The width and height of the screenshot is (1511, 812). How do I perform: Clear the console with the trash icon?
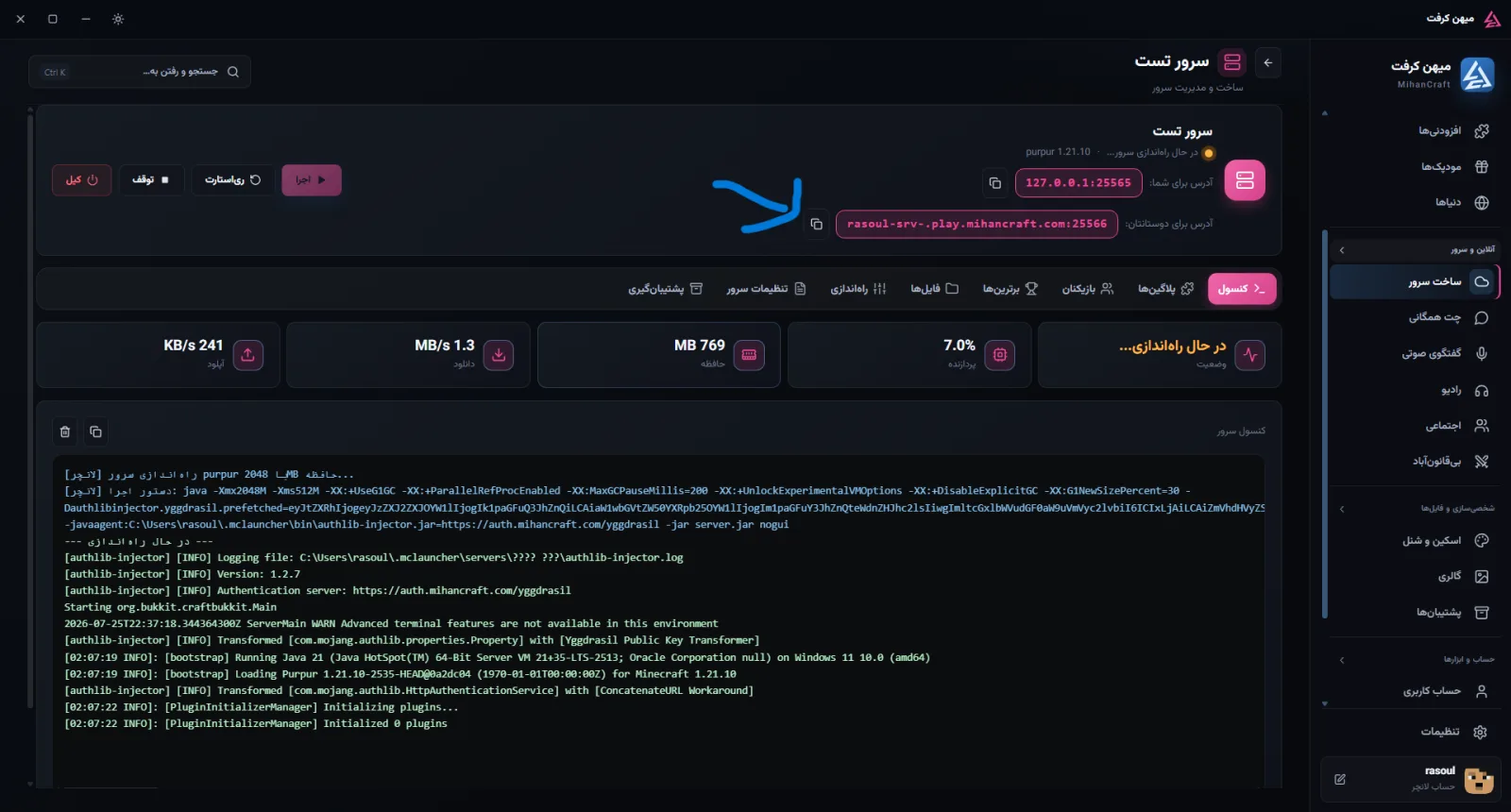coord(65,431)
